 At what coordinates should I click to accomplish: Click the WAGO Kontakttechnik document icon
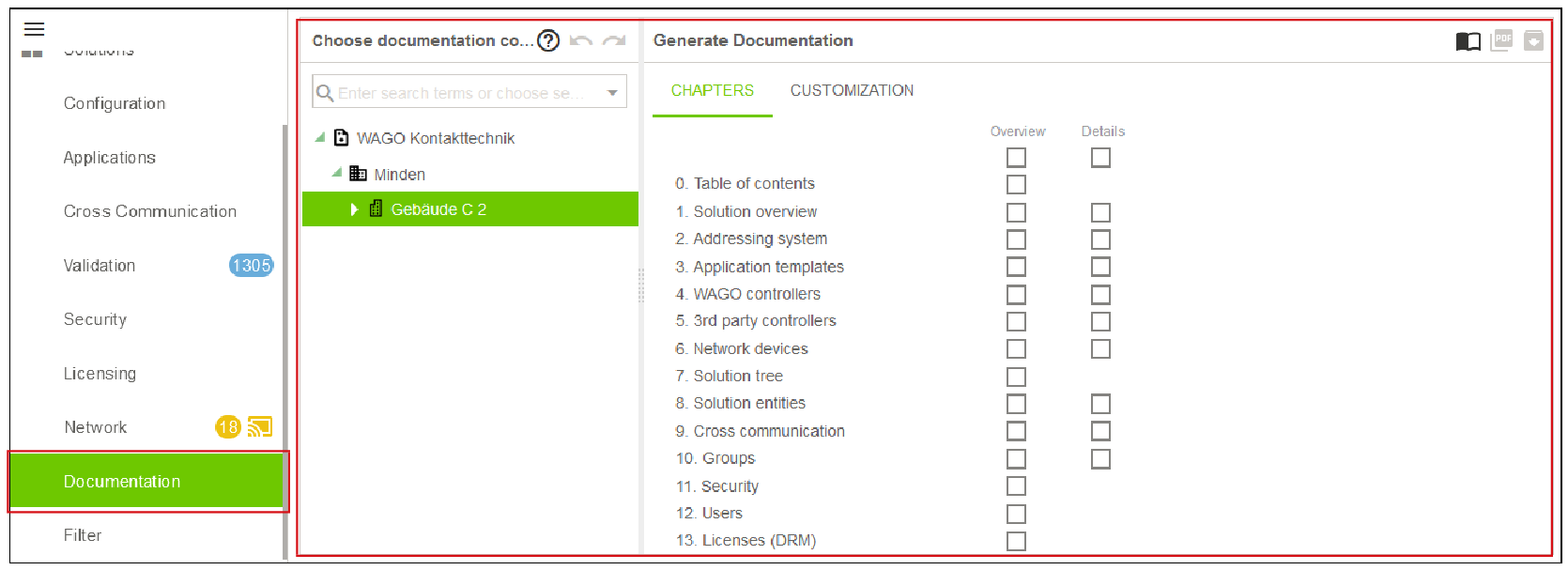(x=342, y=138)
